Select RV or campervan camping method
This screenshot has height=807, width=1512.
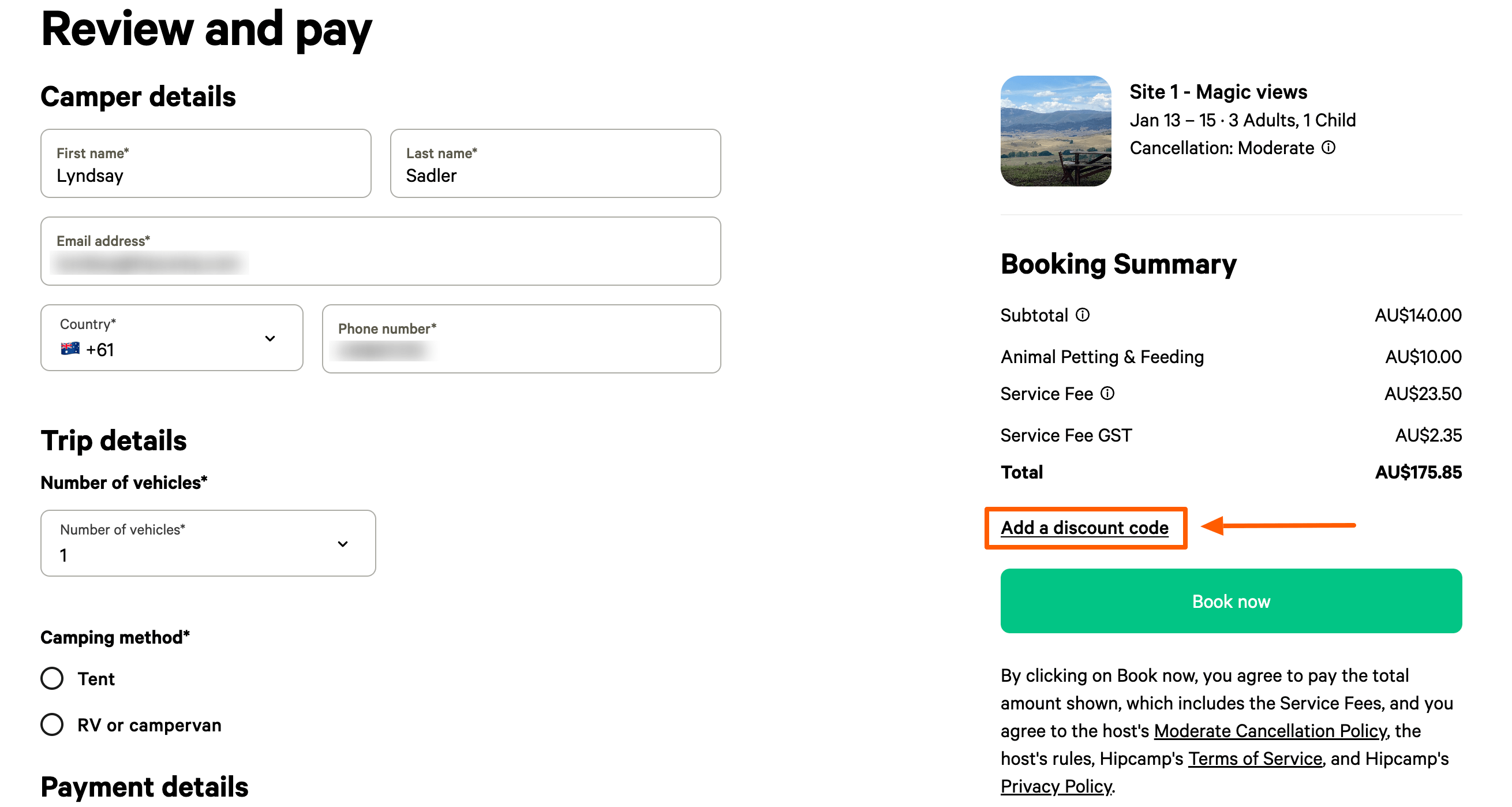click(x=53, y=724)
